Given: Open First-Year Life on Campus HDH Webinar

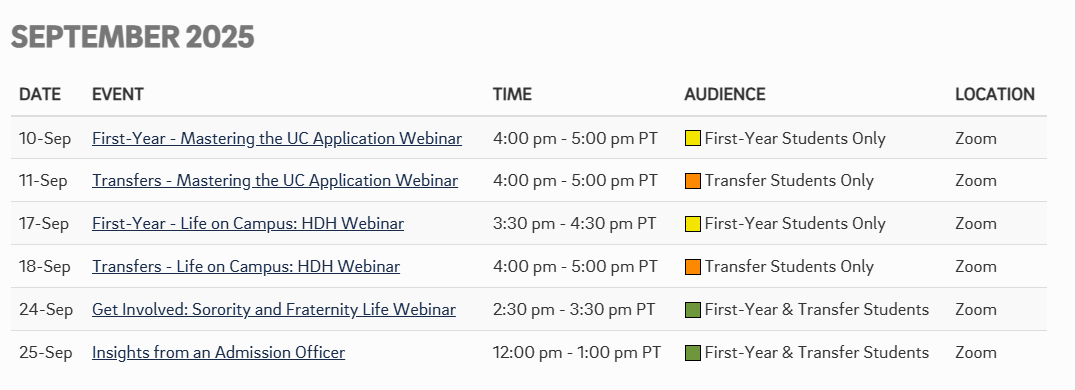Looking at the screenshot, I should (x=248, y=223).
